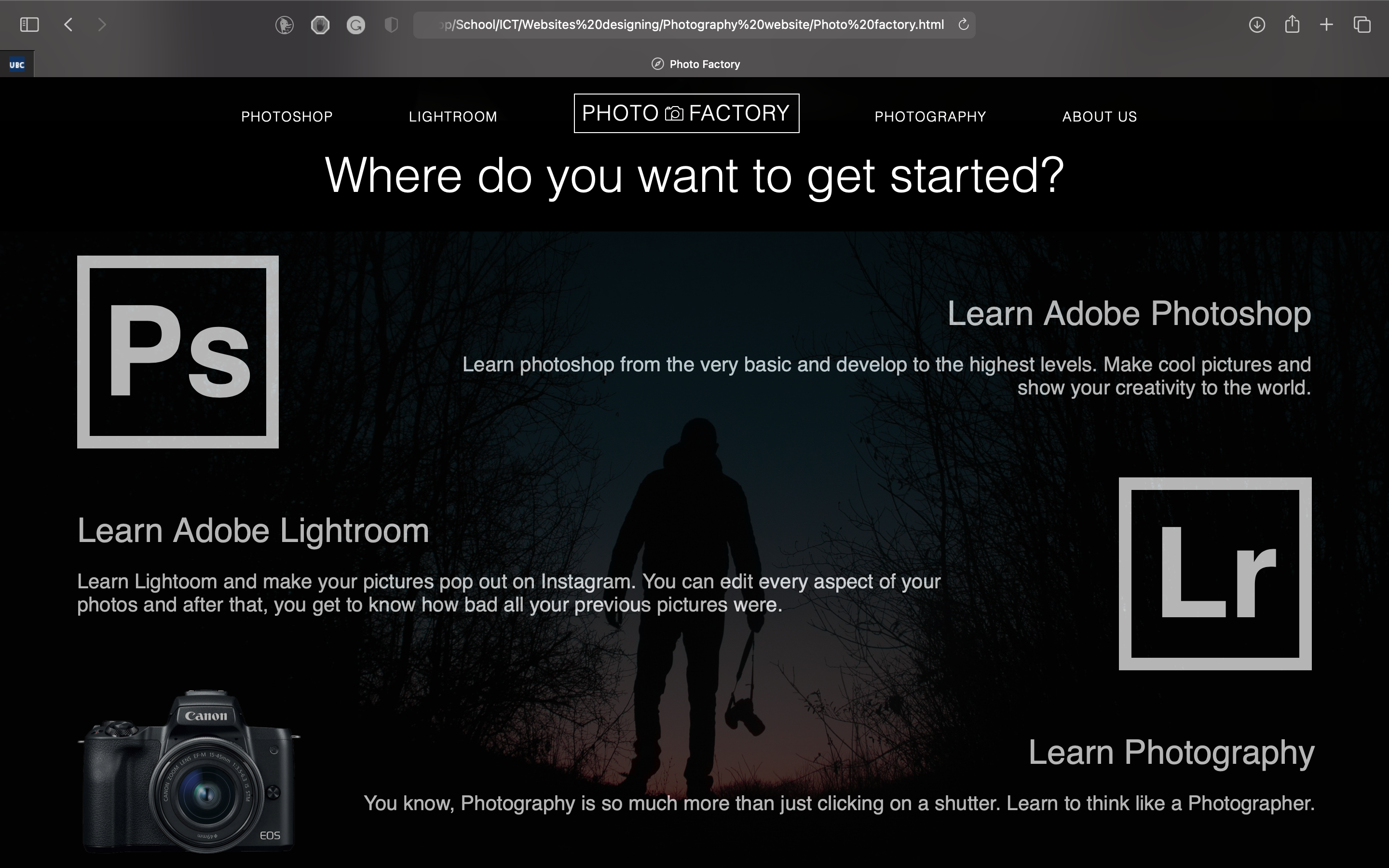The width and height of the screenshot is (1389, 868).
Task: Switch to the pinned UBC tab
Action: [17, 64]
